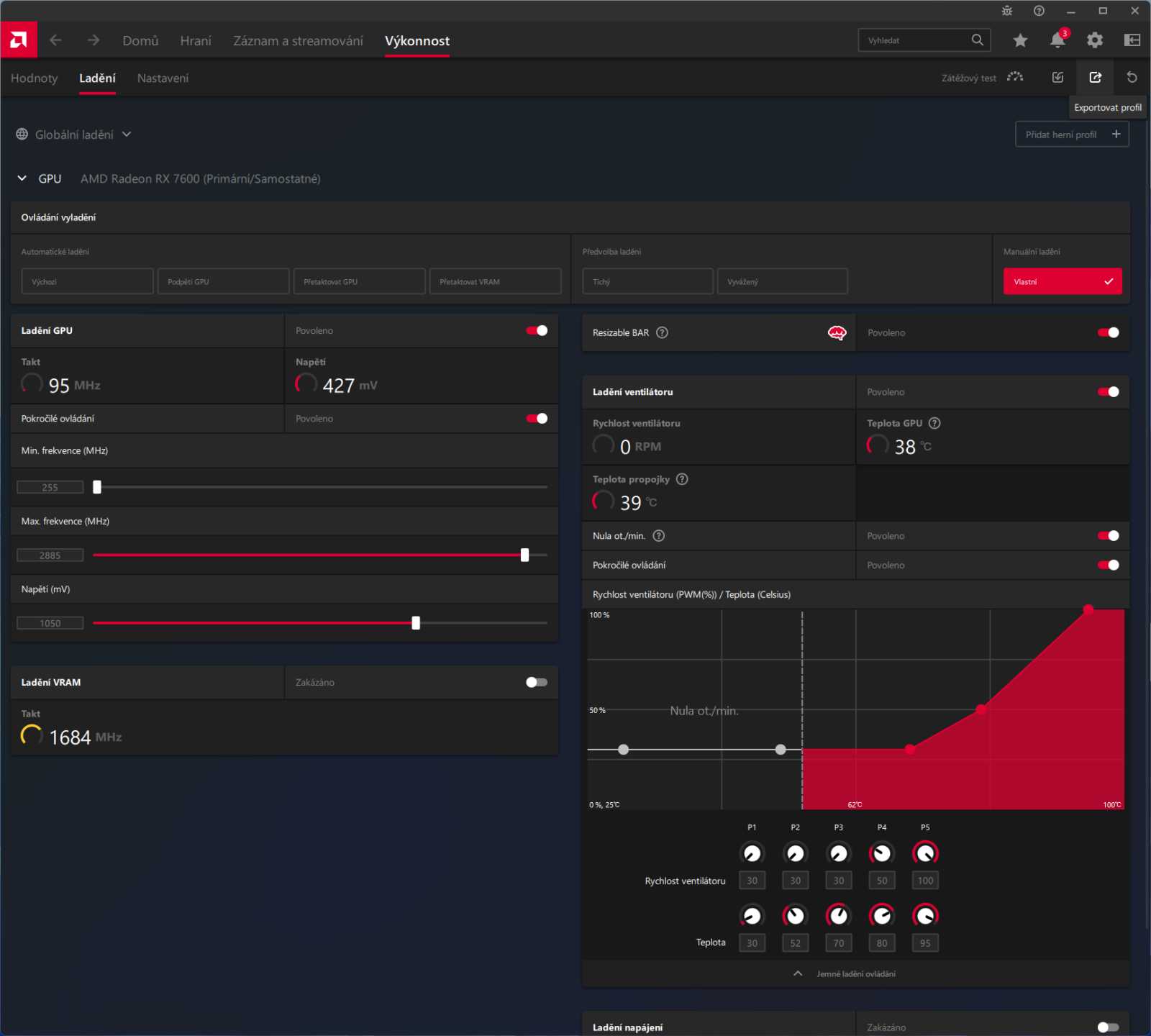Open the Teplota GPU help icon
Image resolution: width=1151 pixels, height=1036 pixels.
click(934, 423)
